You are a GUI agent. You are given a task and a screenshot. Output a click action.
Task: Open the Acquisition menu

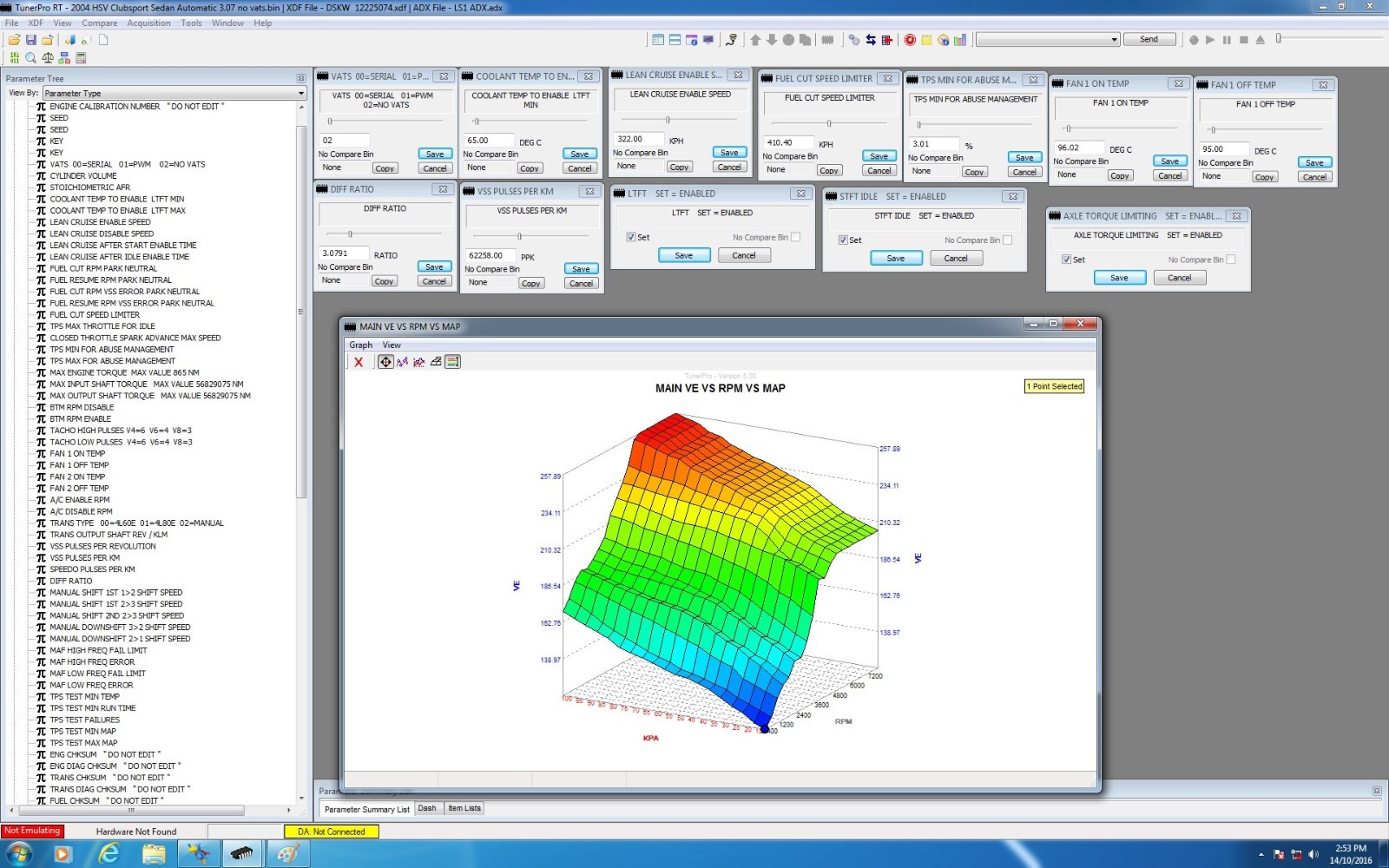pos(148,23)
